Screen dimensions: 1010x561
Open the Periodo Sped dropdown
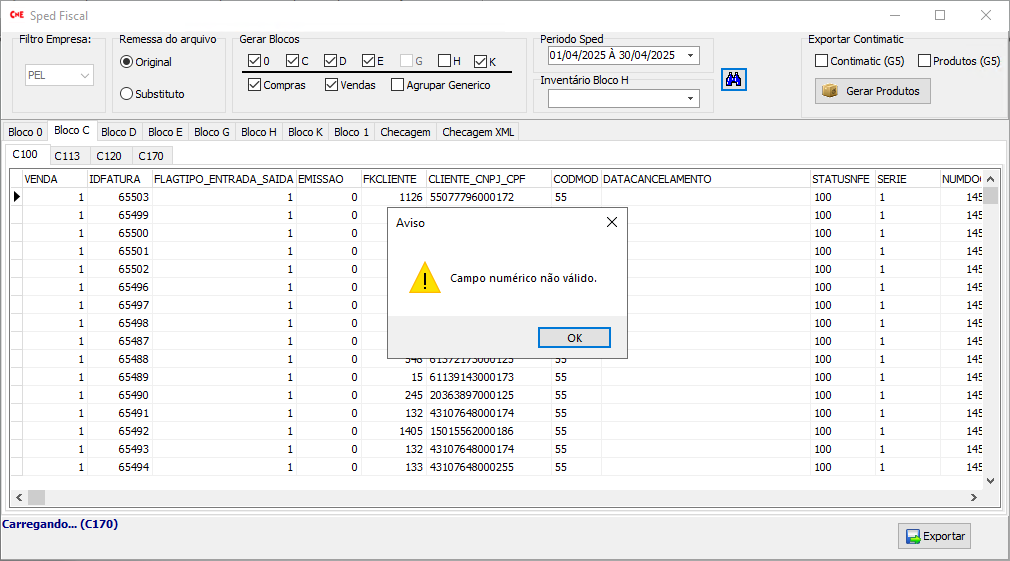click(x=691, y=55)
